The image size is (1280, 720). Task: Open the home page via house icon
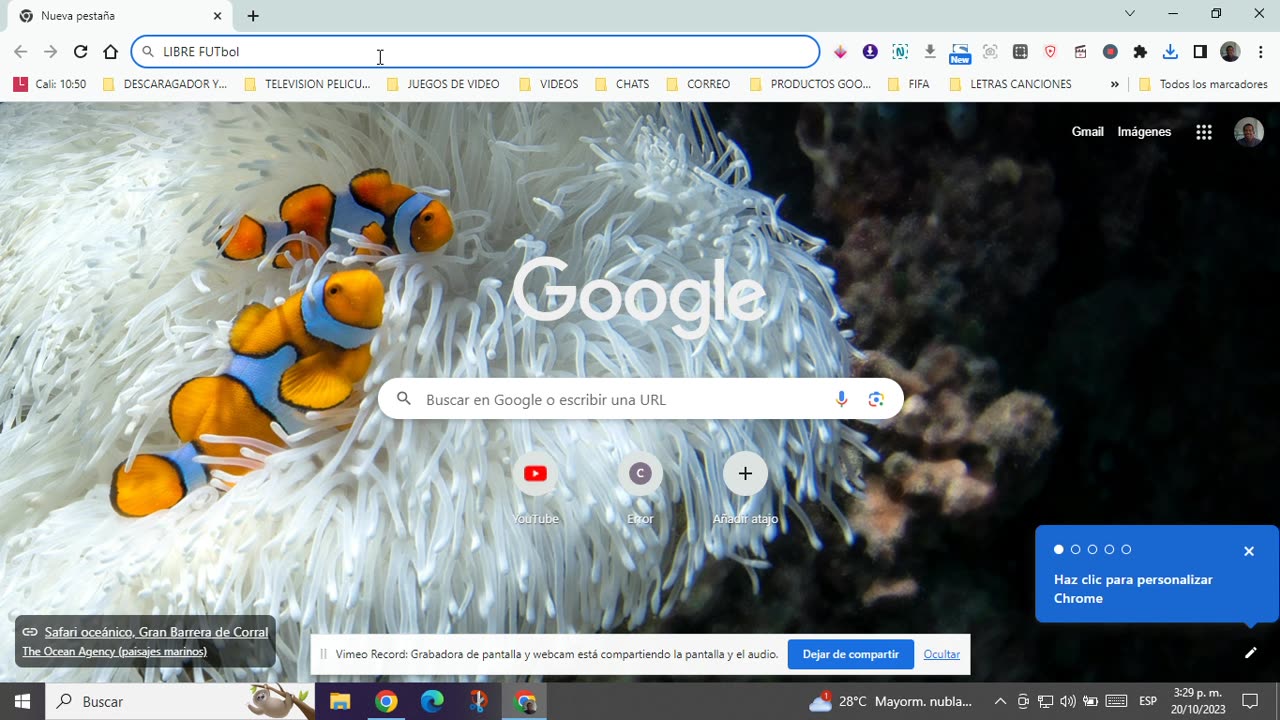(111, 52)
